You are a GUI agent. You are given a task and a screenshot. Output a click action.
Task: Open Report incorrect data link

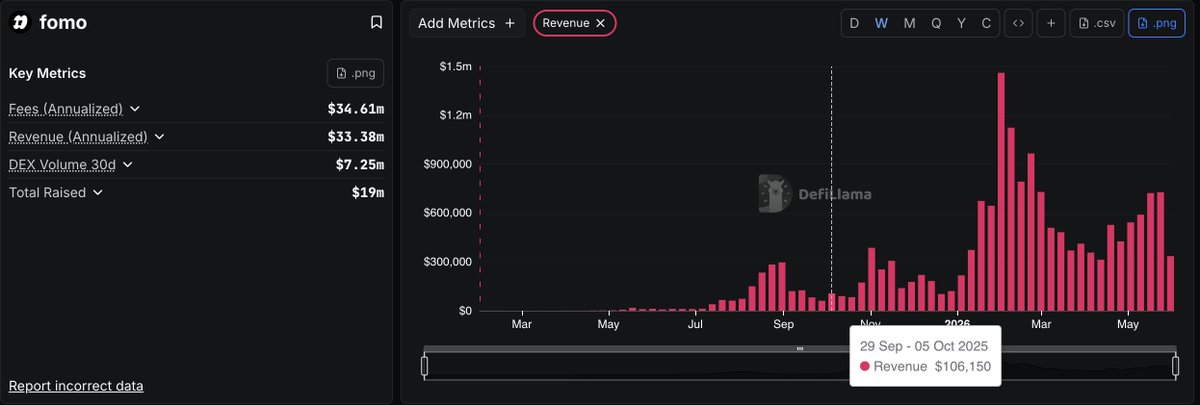[x=76, y=385]
